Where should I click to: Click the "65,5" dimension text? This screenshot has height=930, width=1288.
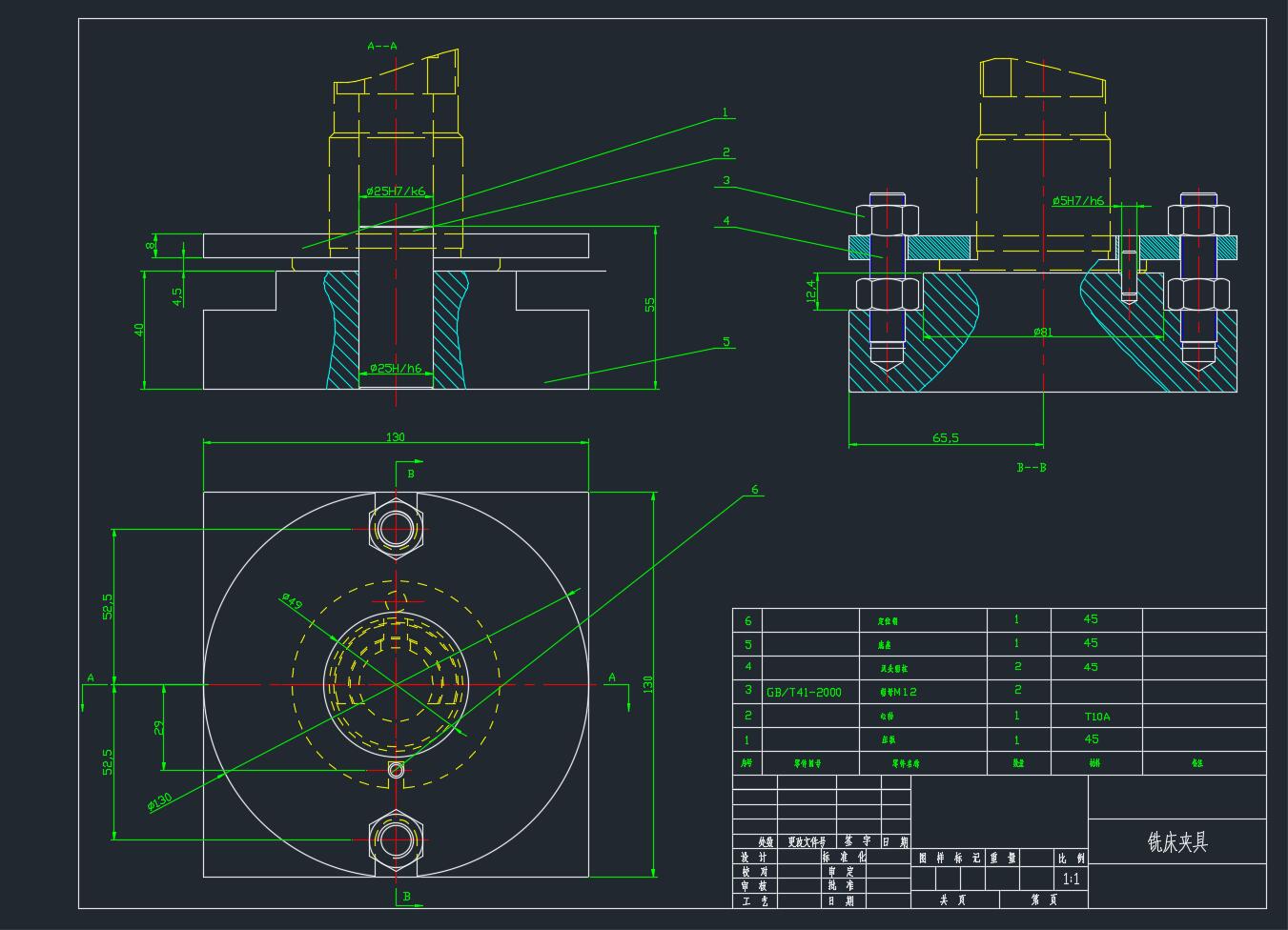click(946, 438)
